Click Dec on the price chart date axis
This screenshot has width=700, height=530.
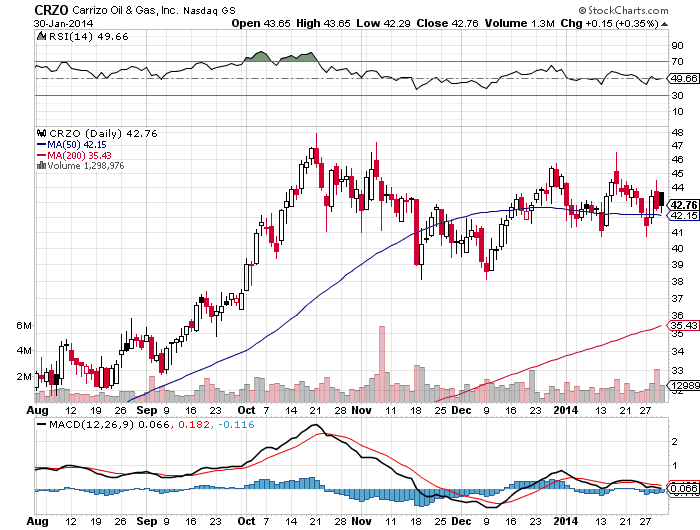(461, 410)
